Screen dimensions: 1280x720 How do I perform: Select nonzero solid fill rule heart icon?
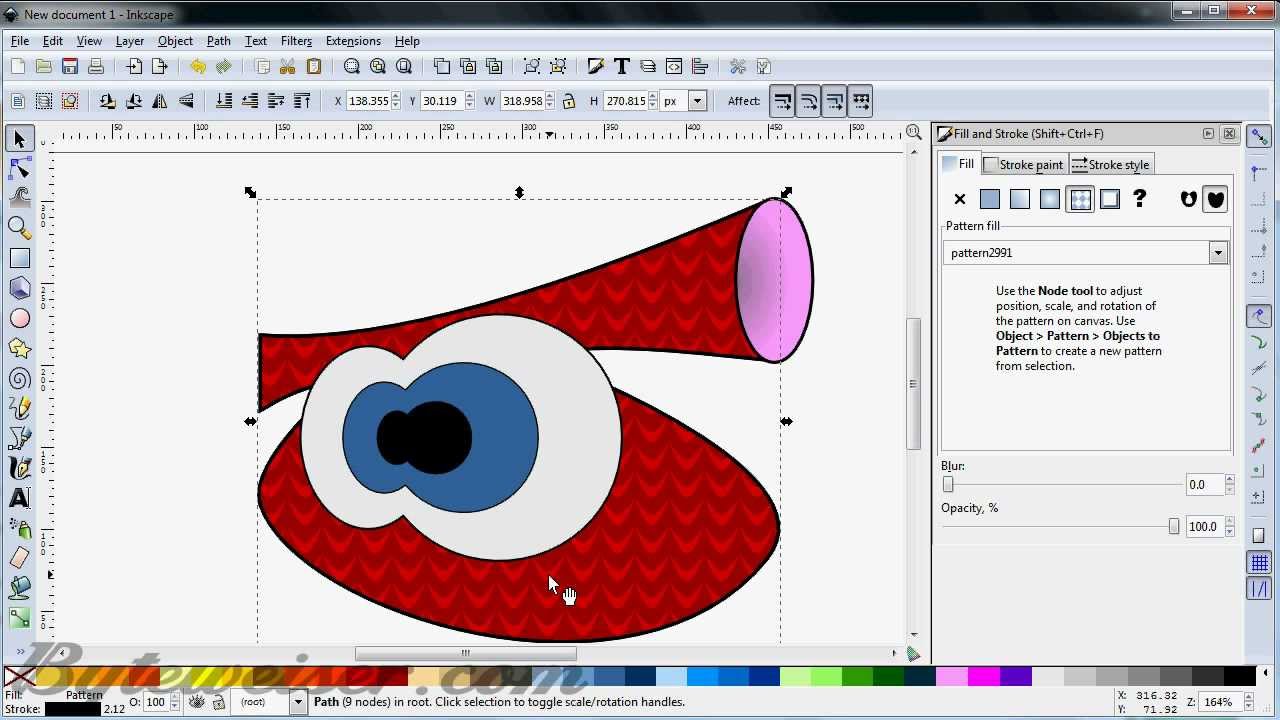coord(1215,199)
